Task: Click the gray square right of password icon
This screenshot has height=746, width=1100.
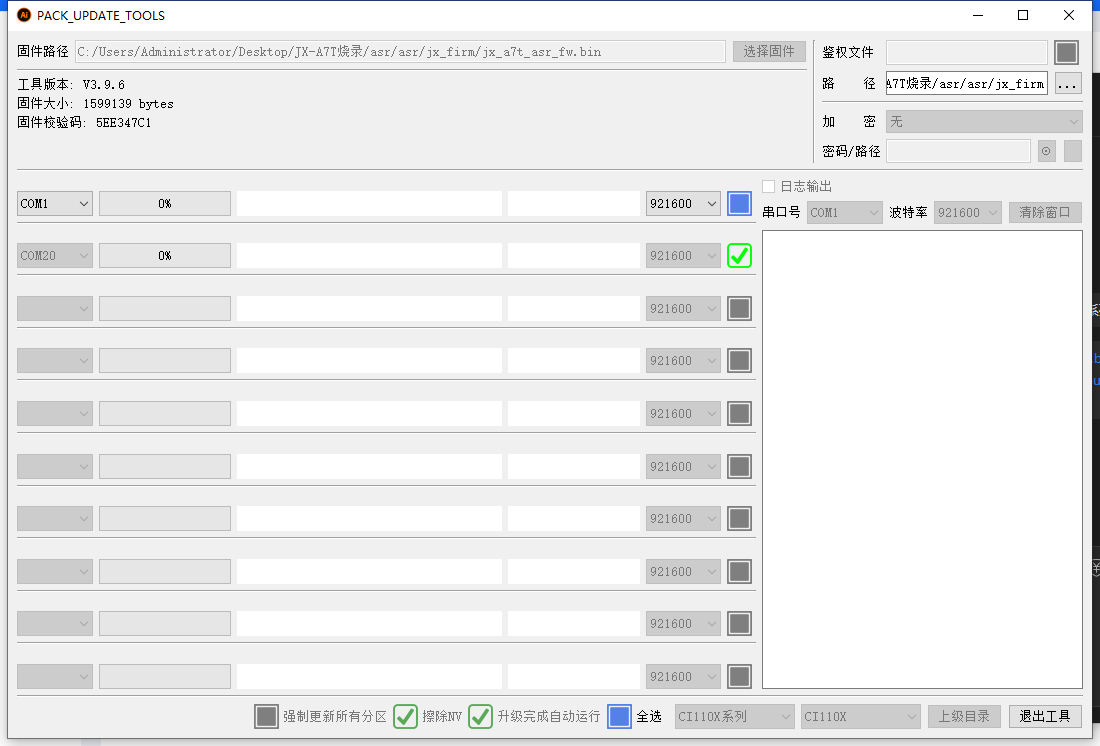Action: 1072,151
